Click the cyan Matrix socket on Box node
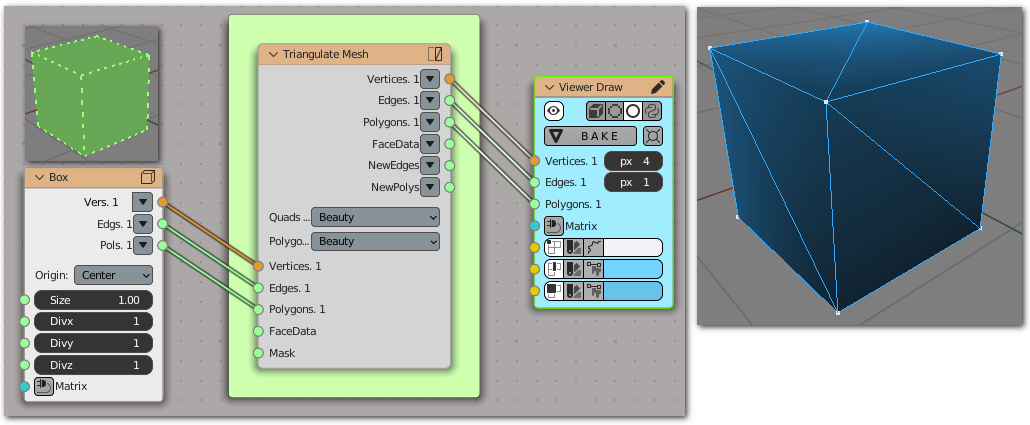Viewport: 1030px width, 425px height. [x=25, y=386]
